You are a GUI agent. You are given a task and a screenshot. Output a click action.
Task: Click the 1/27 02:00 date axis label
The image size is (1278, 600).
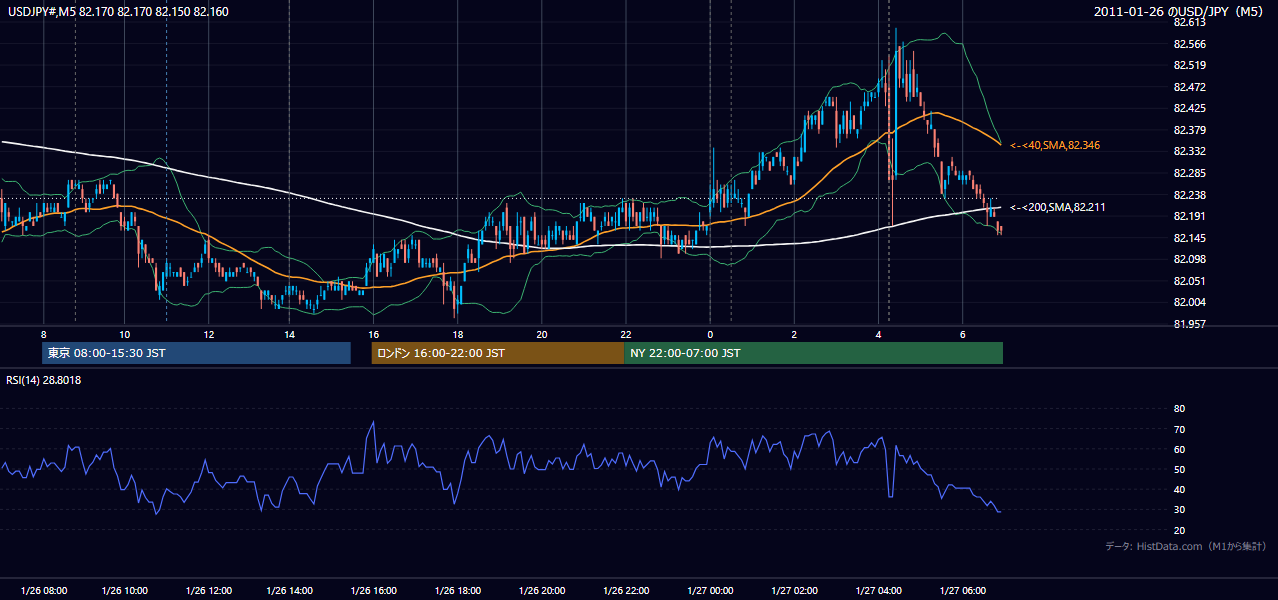tap(794, 590)
